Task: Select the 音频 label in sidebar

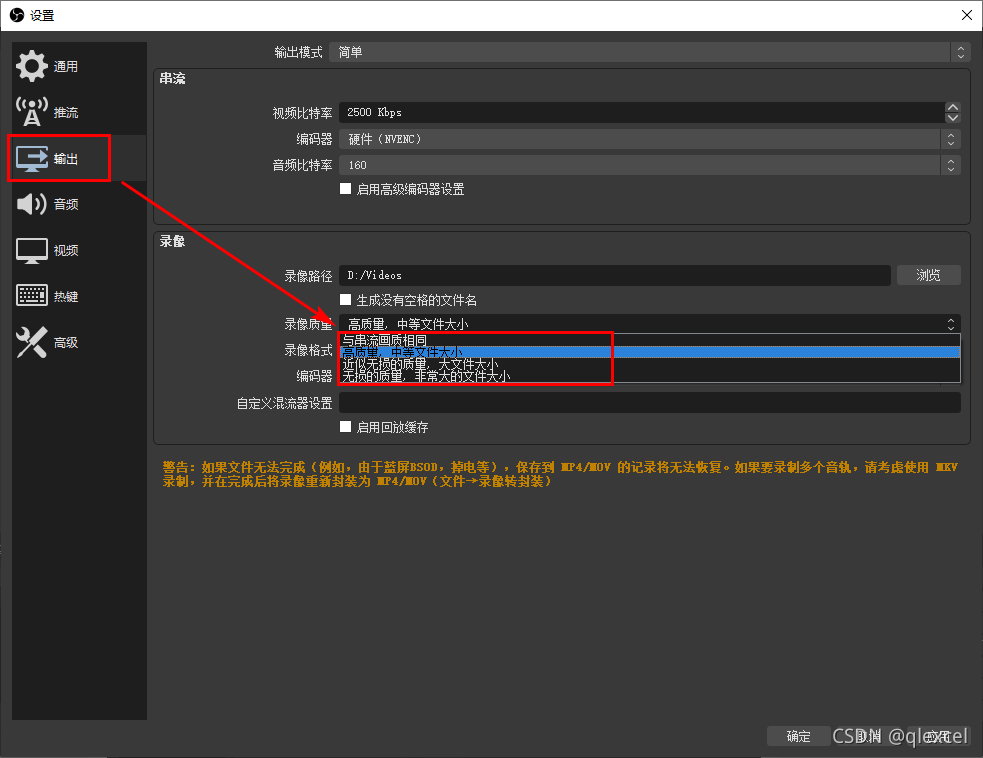Action: (x=66, y=204)
